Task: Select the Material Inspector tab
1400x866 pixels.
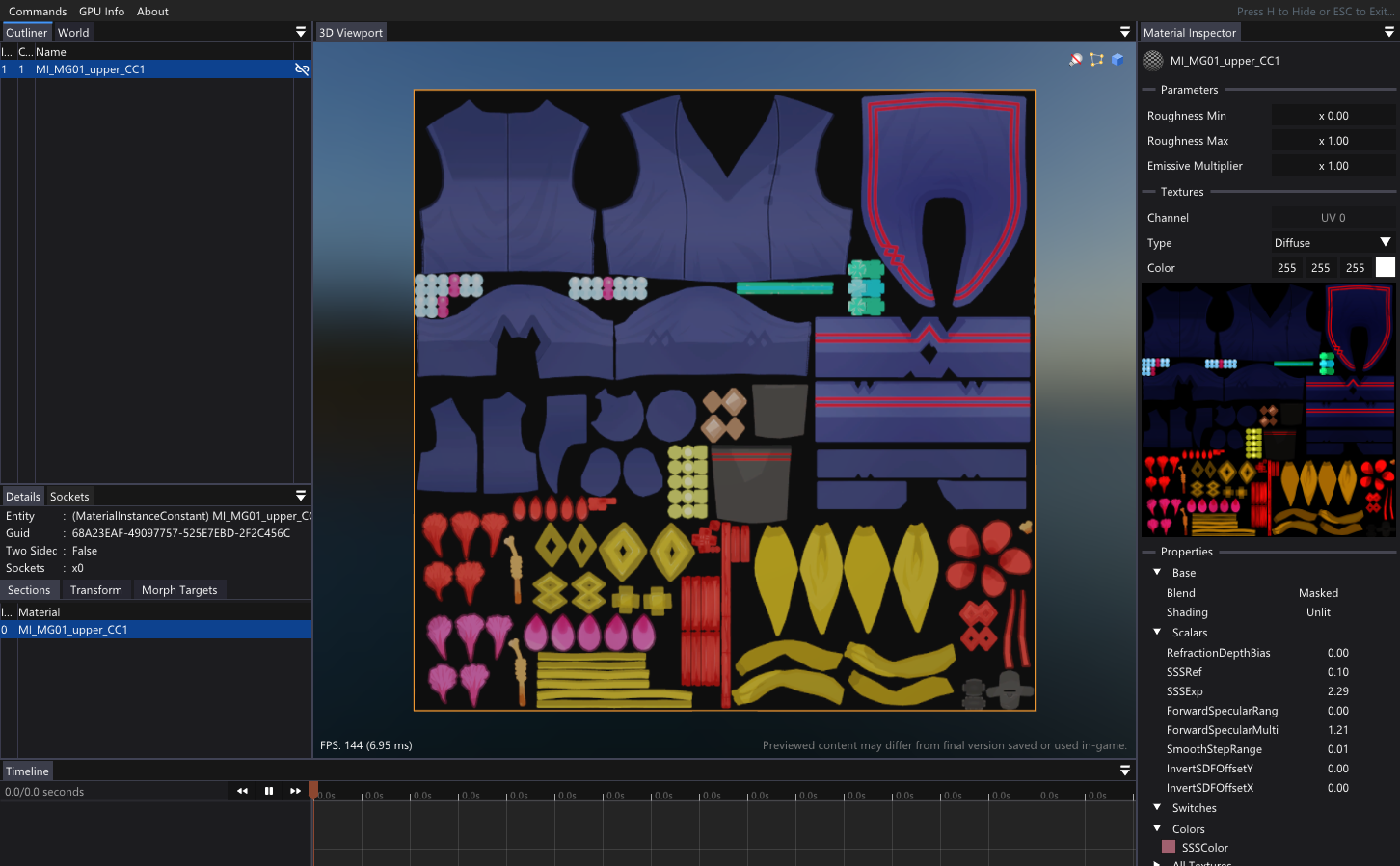Action: 1190,33
